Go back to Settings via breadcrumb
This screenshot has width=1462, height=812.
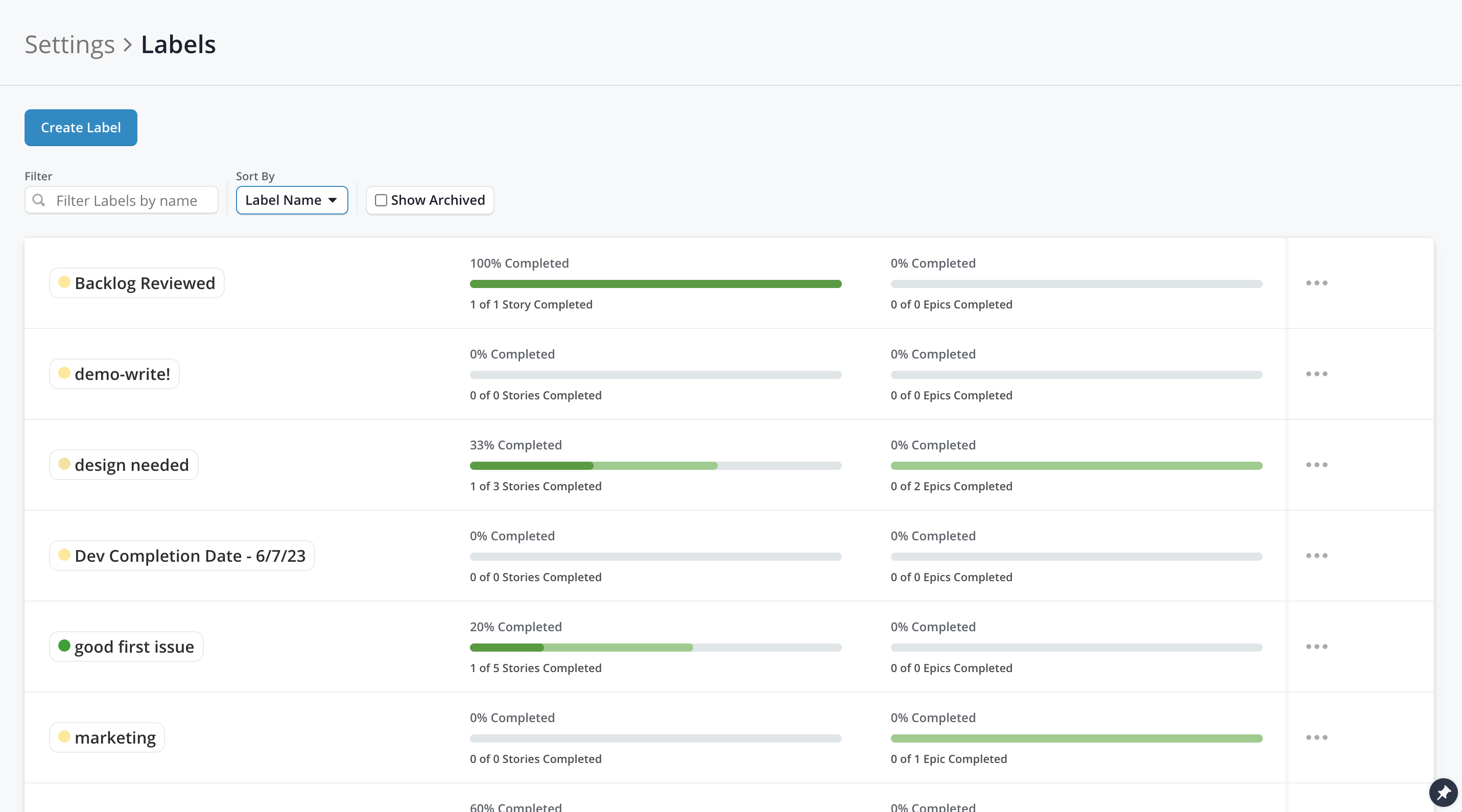pos(69,44)
